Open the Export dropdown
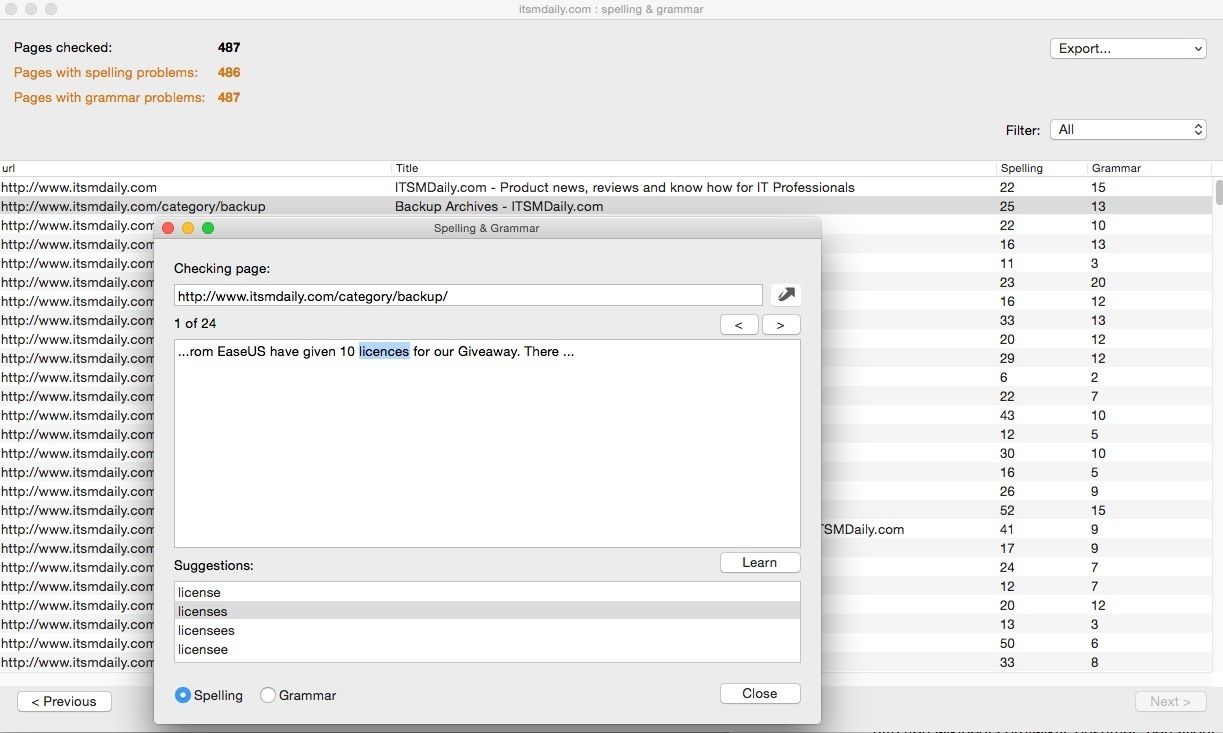This screenshot has height=733, width=1223. (x=1128, y=48)
